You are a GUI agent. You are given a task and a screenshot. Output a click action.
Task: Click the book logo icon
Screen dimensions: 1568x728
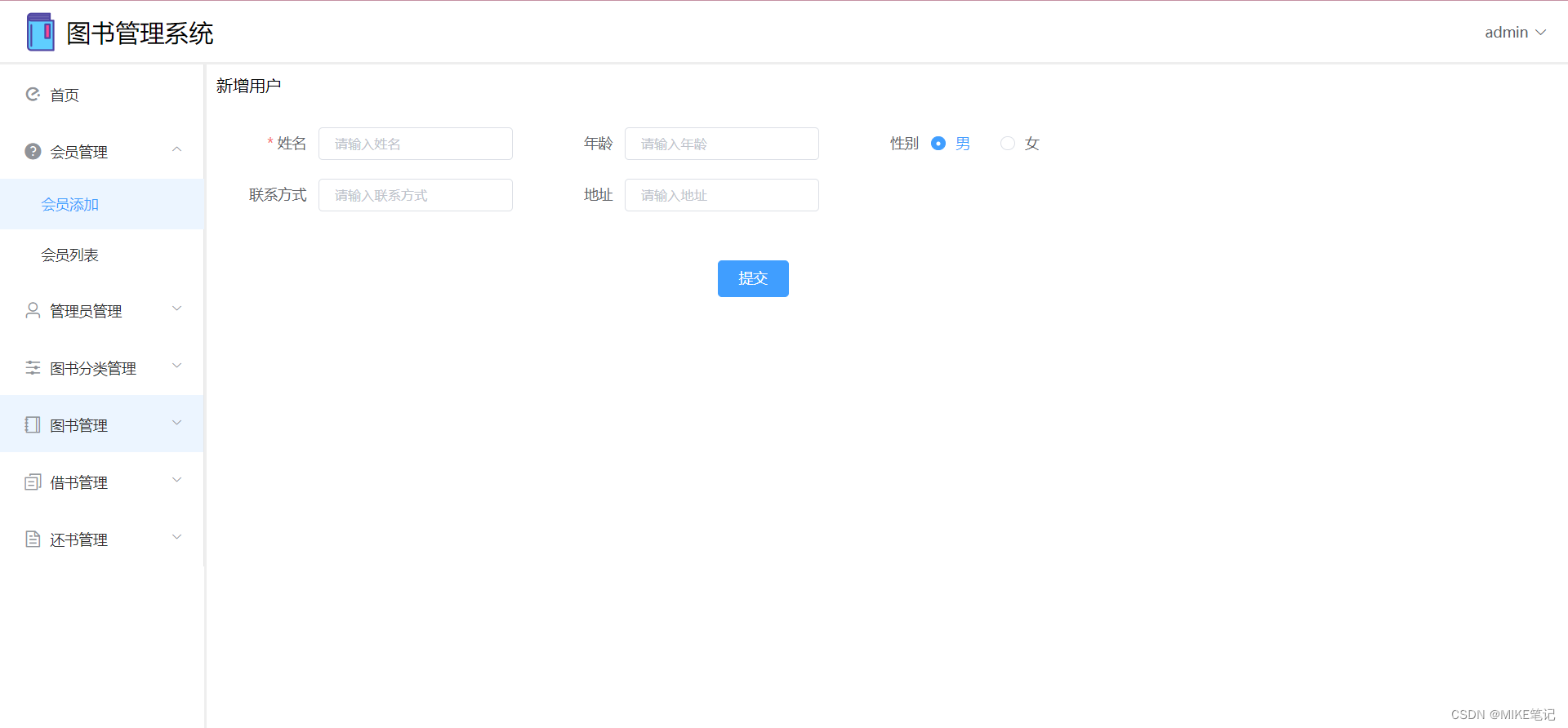(40, 32)
